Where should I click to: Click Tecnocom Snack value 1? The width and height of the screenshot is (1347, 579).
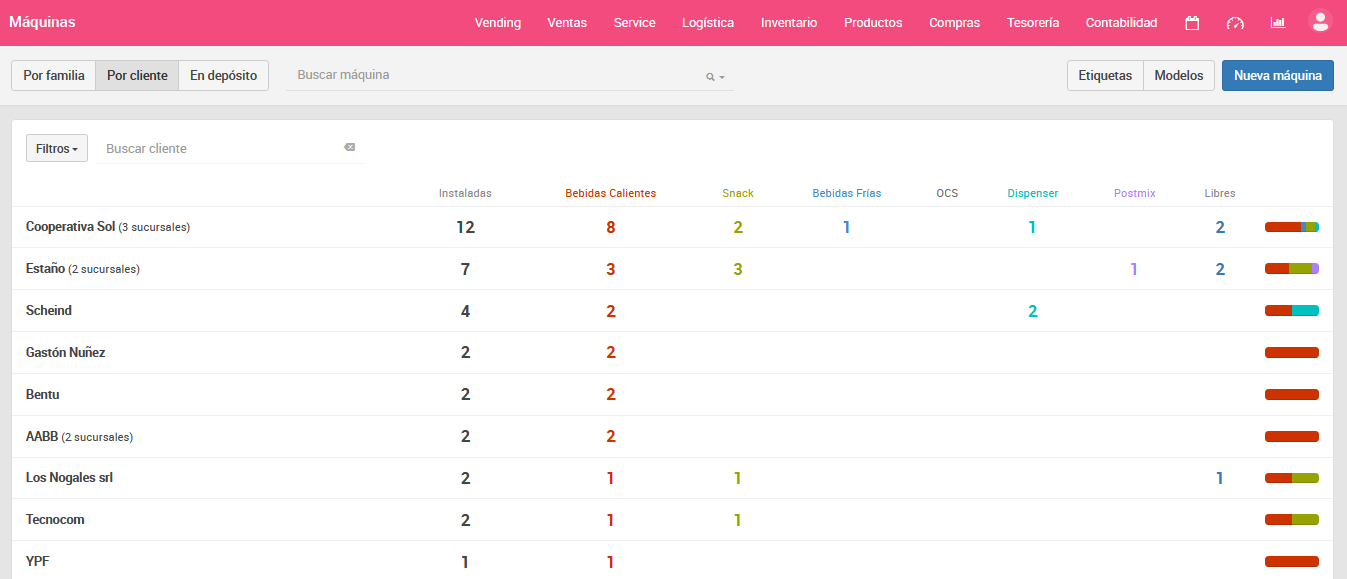tap(738, 520)
